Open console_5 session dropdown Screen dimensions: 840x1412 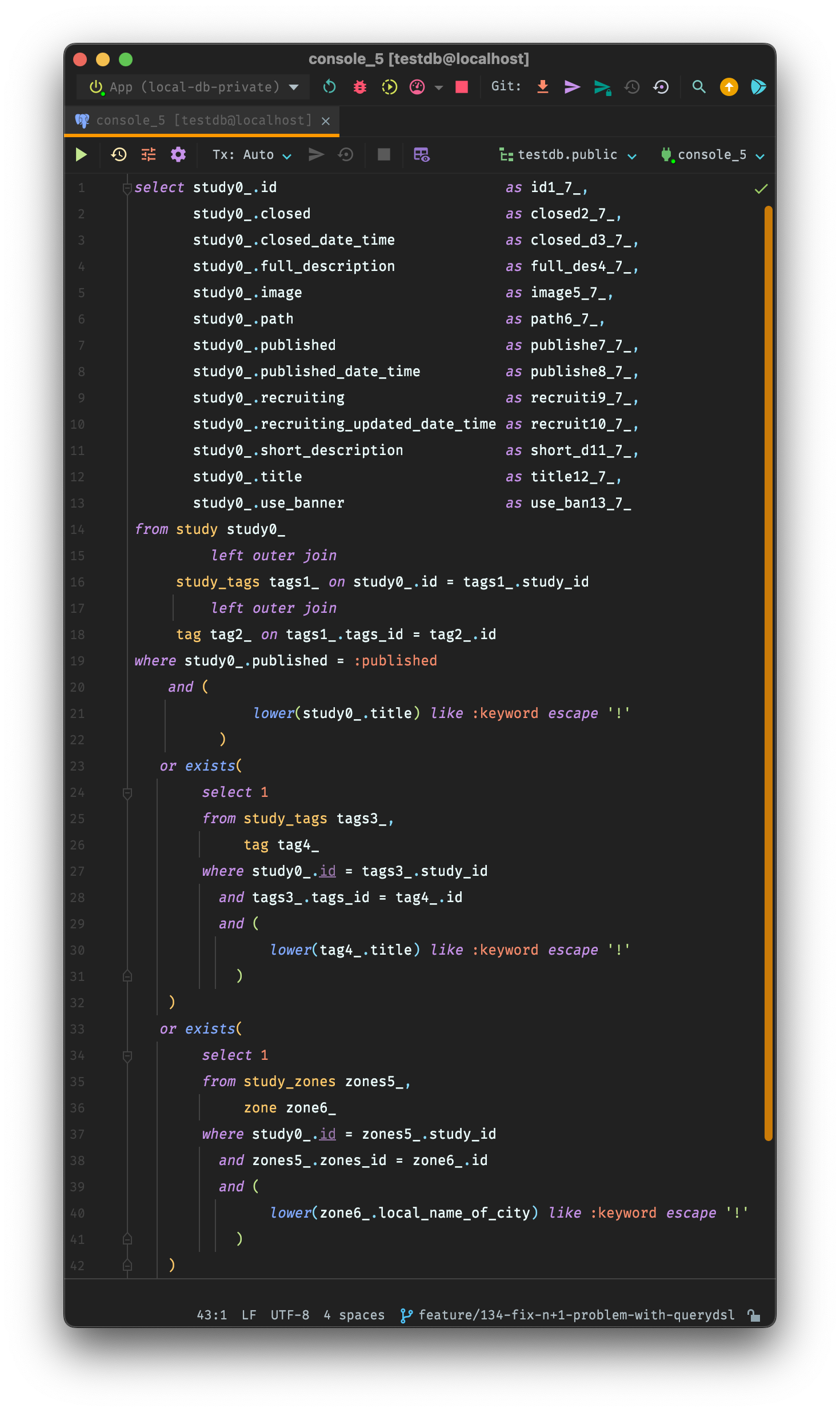click(x=712, y=155)
